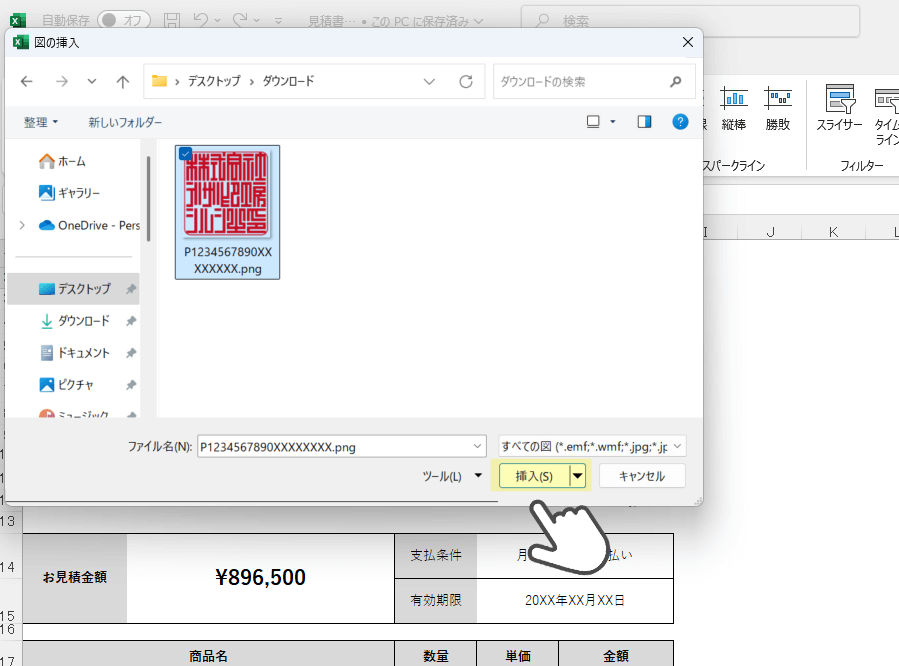The image size is (899, 666).
Task: Click ダウンロード in the address breadcrumb
Action: pyautogui.click(x=288, y=81)
